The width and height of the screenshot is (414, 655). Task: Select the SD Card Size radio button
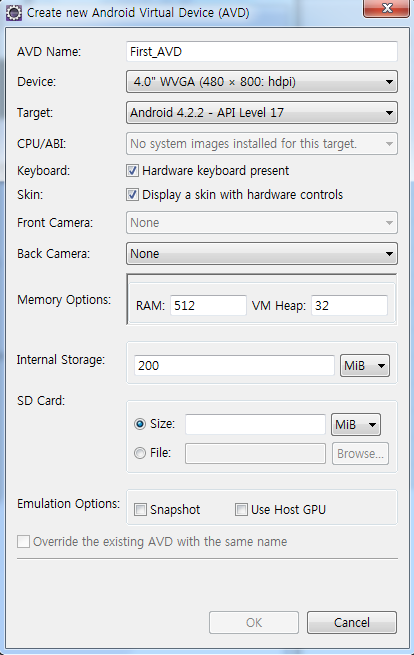[x=140, y=424]
